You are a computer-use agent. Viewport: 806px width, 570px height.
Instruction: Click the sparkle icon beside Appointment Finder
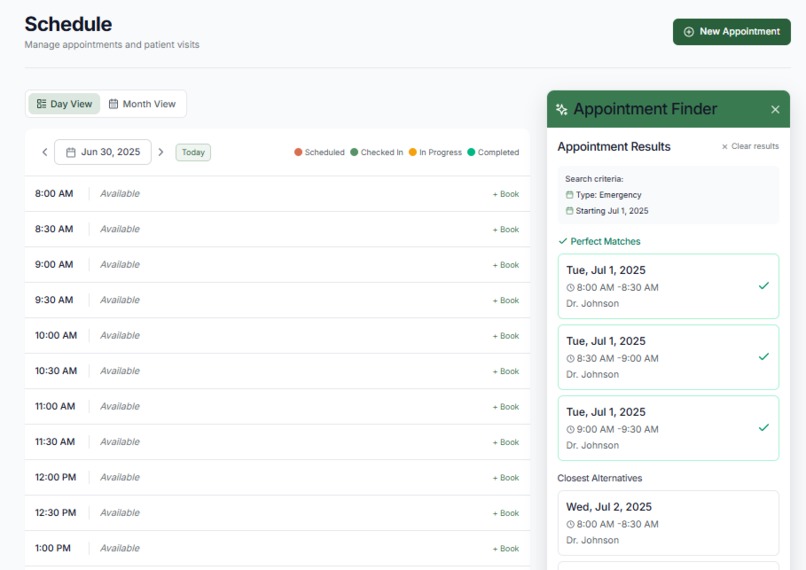coord(562,109)
